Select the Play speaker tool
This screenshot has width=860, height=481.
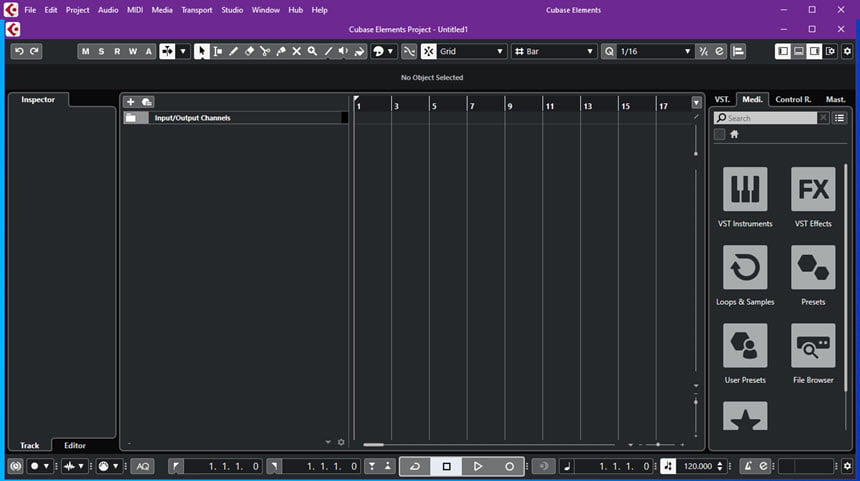coord(343,52)
